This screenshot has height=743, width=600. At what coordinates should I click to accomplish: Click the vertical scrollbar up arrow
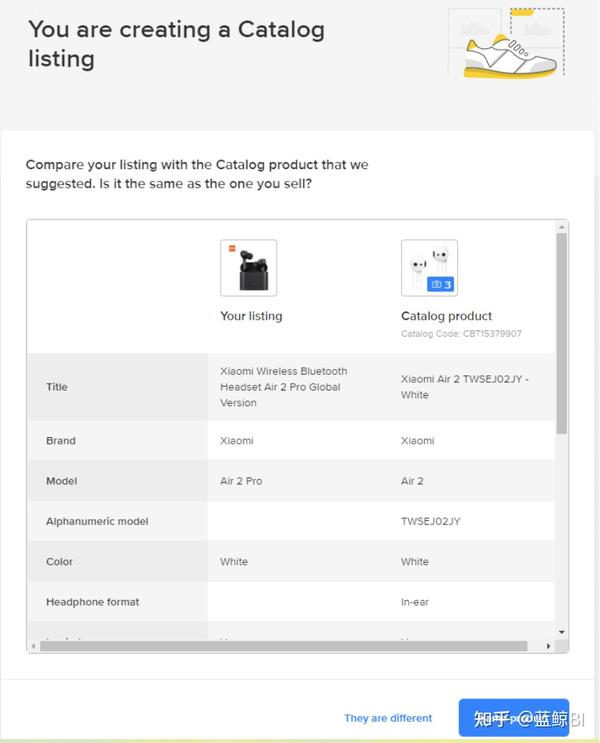click(x=561, y=227)
